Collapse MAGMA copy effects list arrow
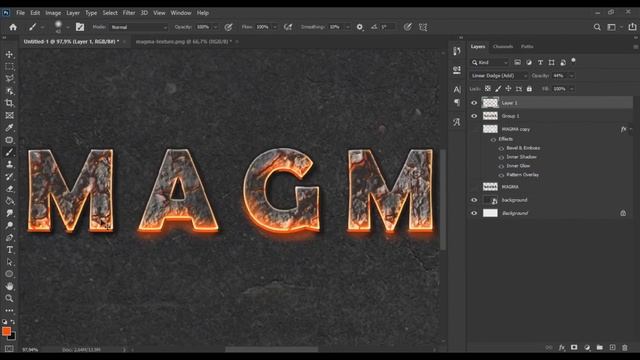Screen dimensions: 640x360 (x=631, y=129)
